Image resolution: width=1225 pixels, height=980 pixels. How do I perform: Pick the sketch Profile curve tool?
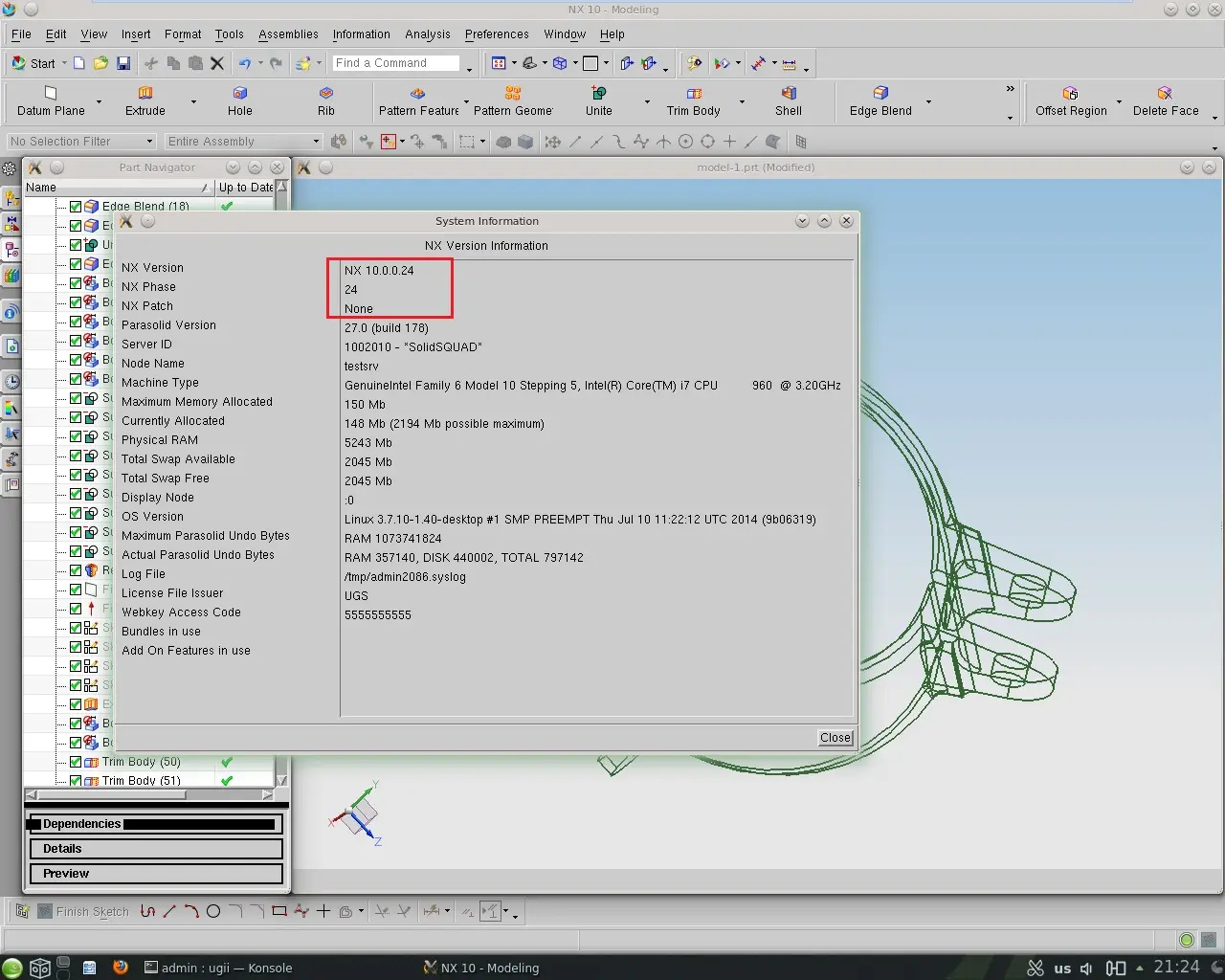[147, 911]
